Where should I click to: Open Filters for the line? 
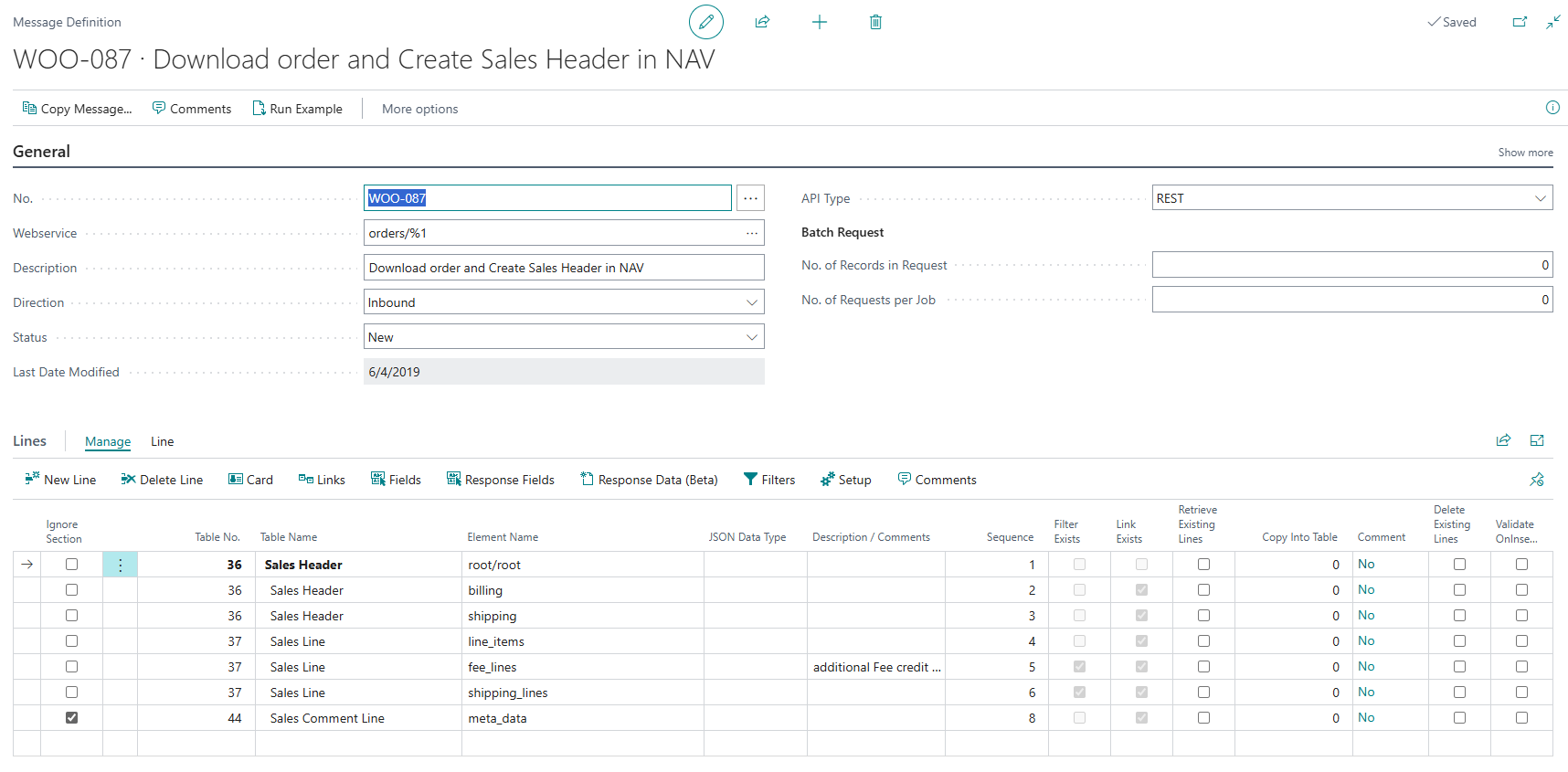pos(769,480)
